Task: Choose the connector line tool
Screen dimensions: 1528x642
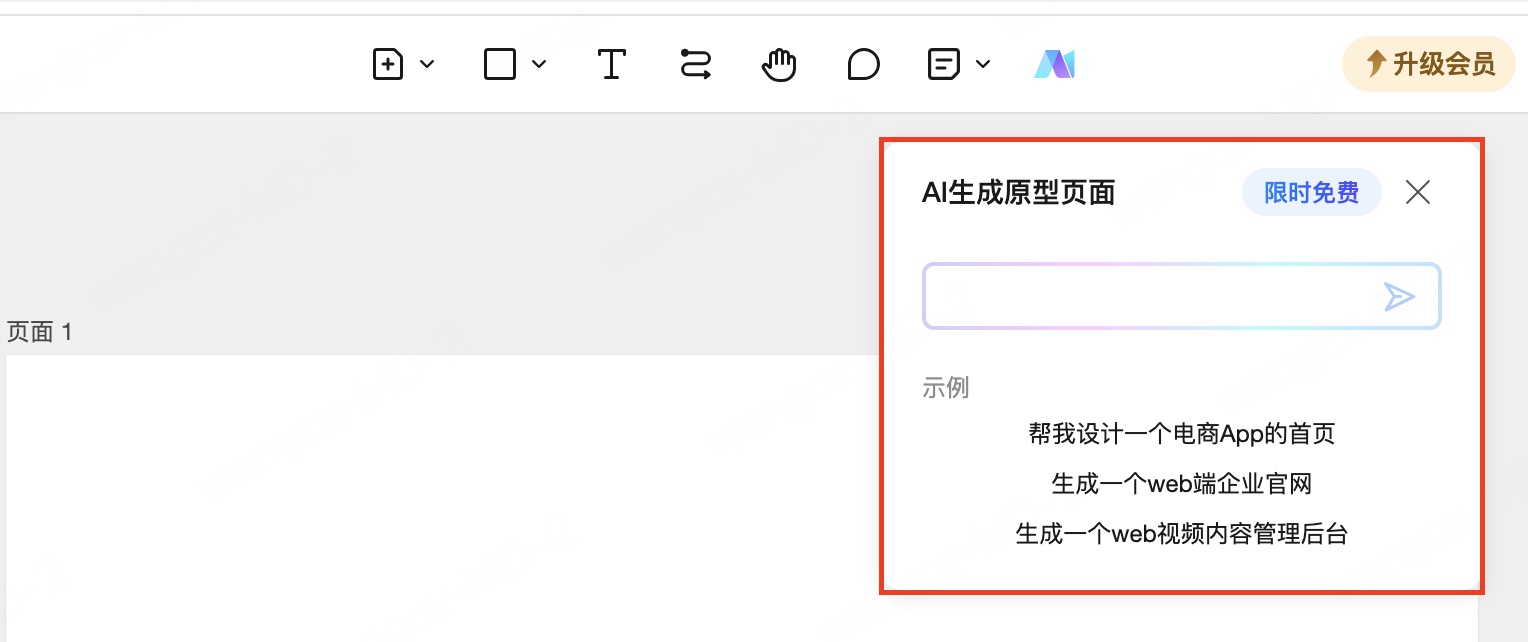Action: click(x=695, y=65)
